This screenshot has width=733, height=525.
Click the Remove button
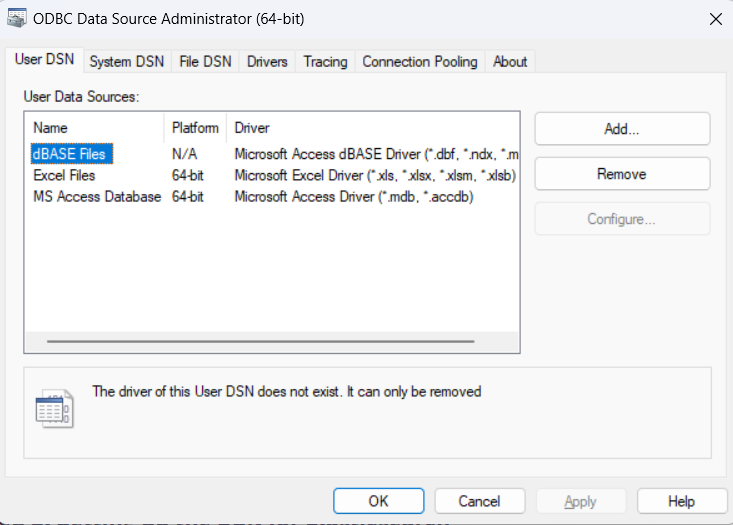(x=622, y=174)
